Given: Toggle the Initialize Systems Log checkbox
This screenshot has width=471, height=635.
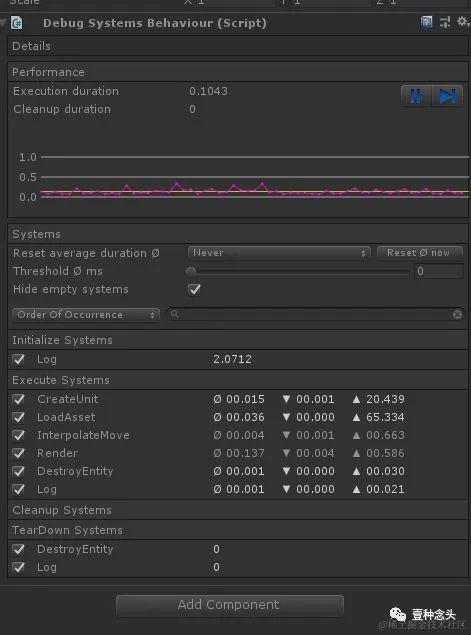Looking at the screenshot, I should (x=19, y=359).
